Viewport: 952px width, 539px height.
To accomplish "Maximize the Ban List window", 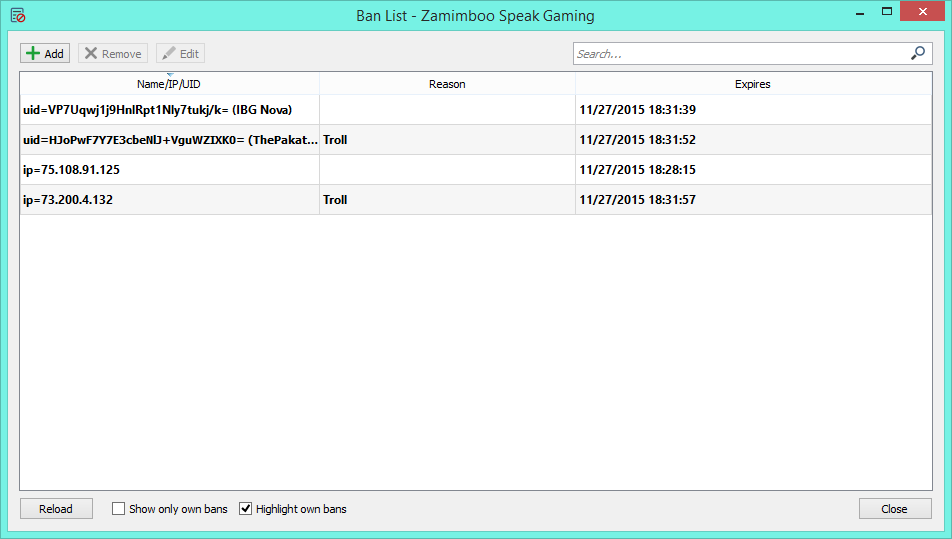I will (887, 12).
